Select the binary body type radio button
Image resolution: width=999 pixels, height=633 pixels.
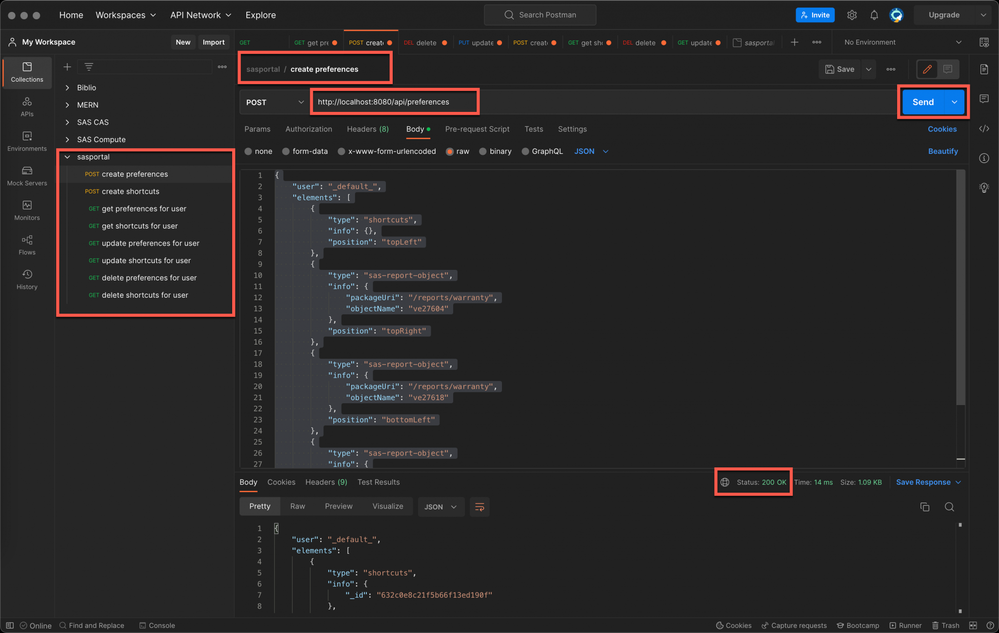483,152
